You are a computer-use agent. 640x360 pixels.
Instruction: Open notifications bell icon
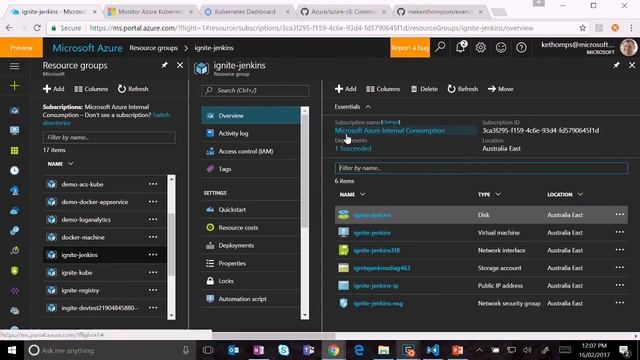coord(461,47)
